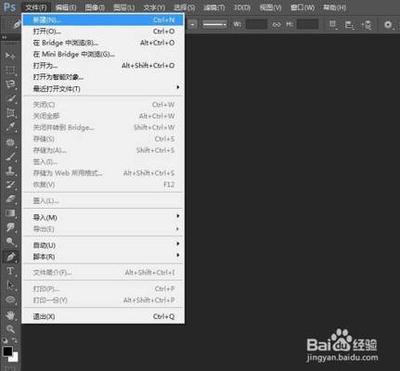The width and height of the screenshot is (400, 371).
Task: Select the Magic Wand tool
Action: point(10,98)
